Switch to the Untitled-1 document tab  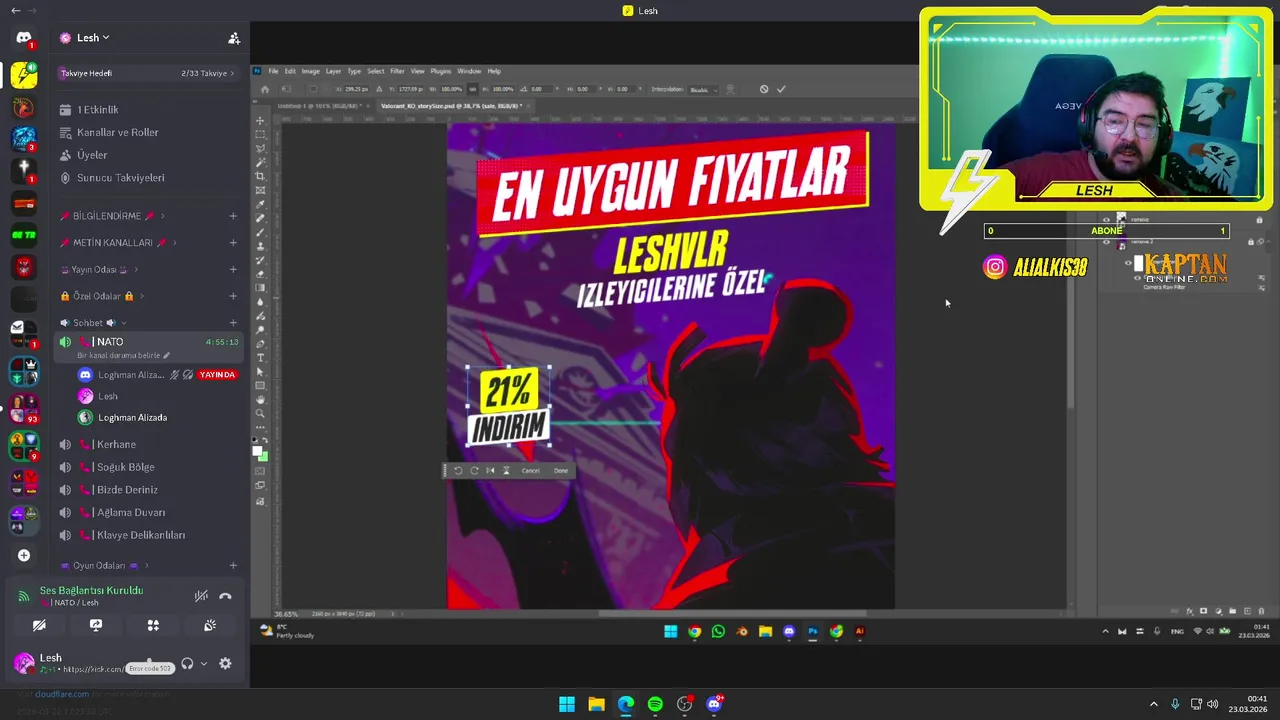tap(321, 105)
